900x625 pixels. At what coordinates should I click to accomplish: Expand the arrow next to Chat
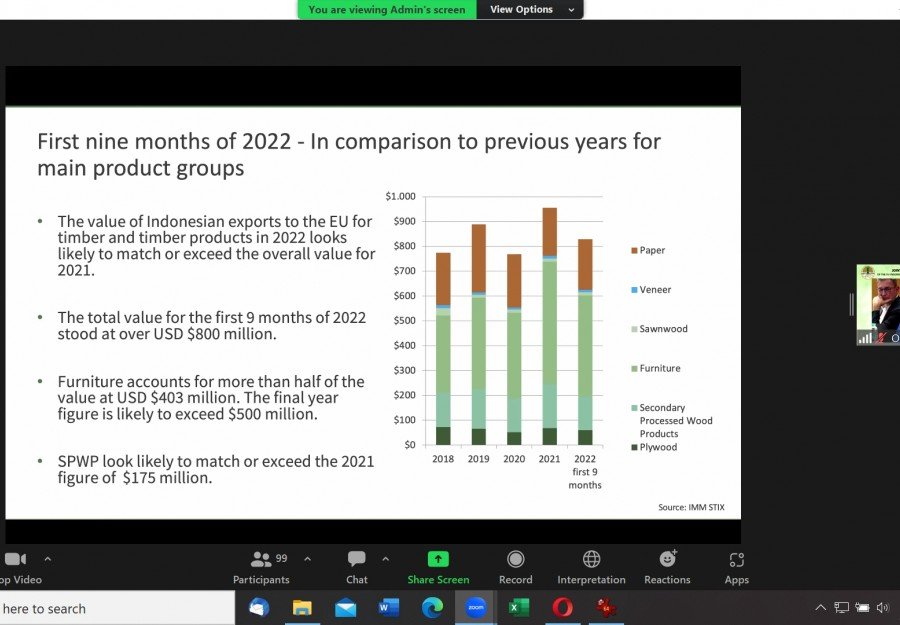point(386,559)
